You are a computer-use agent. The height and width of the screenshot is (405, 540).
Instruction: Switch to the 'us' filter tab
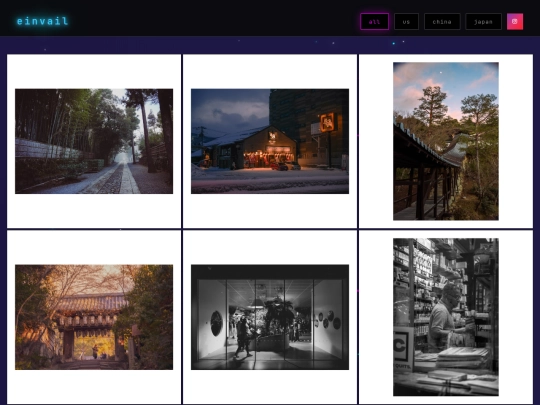click(406, 22)
